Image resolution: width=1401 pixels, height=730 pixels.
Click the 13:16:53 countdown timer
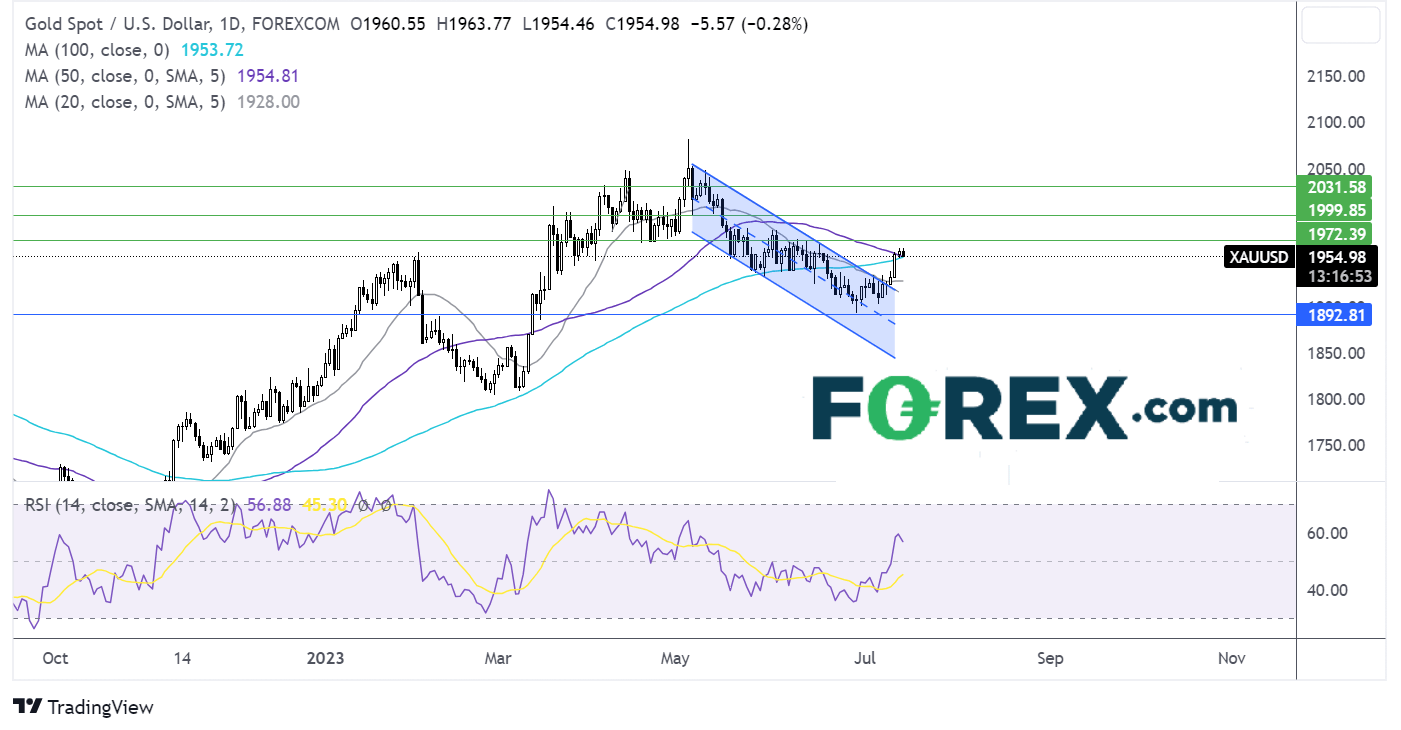[x=1338, y=277]
